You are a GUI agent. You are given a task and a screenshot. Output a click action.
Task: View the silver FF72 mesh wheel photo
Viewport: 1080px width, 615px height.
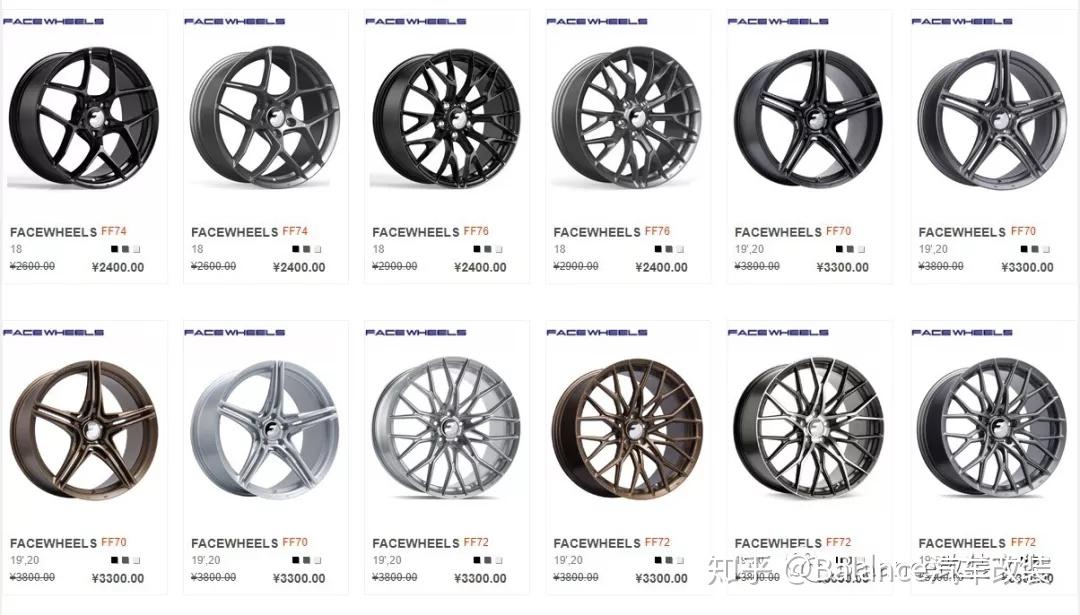pyautogui.click(x=446, y=429)
